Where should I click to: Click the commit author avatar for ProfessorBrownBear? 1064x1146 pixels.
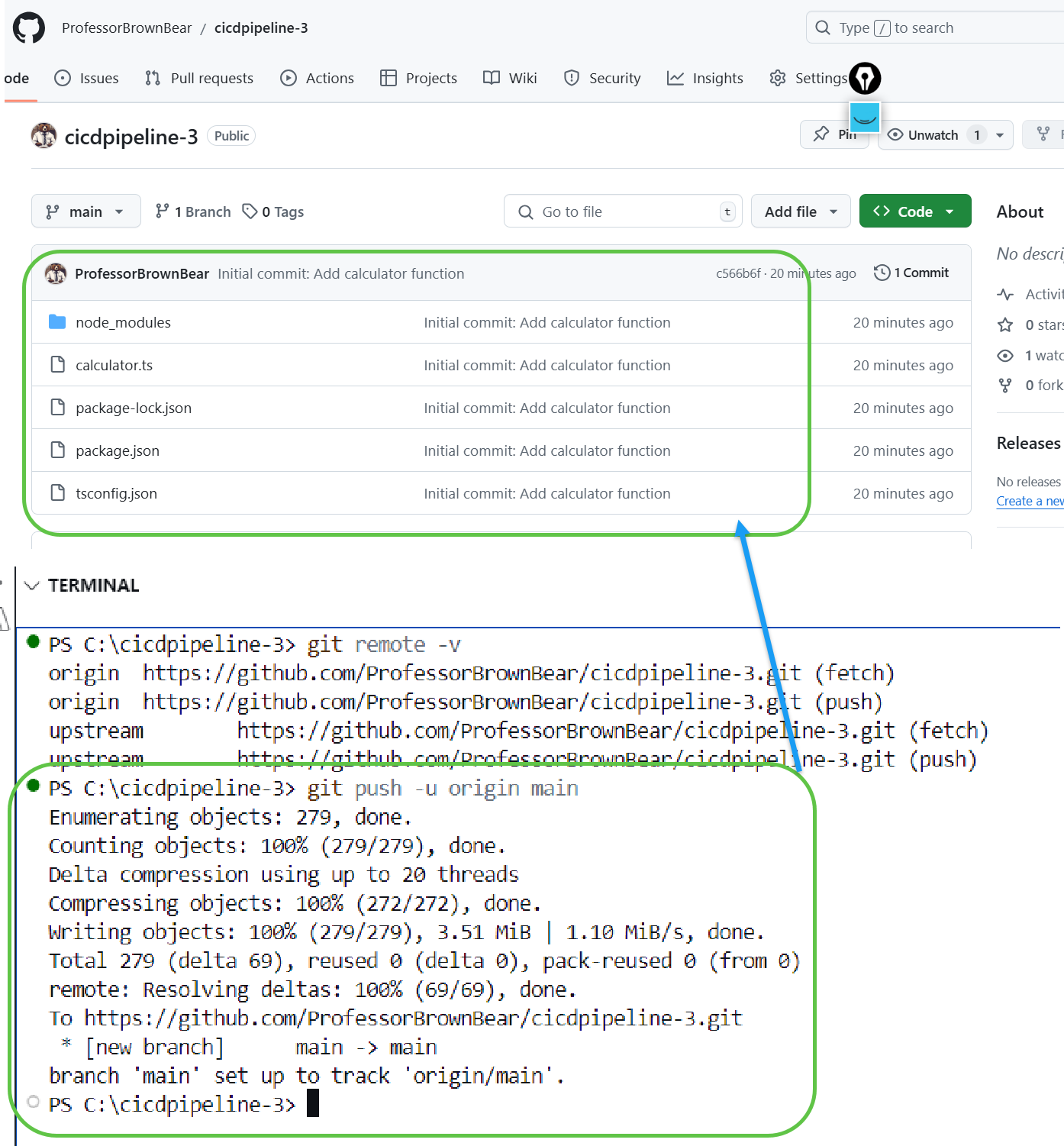tap(56, 273)
